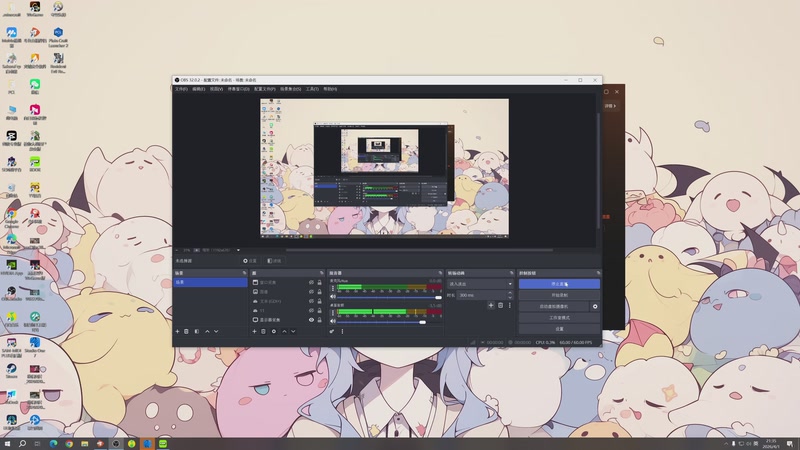800x450 pixels.
Task: Open scene filters icon in Scenes panel
Action: (197, 332)
